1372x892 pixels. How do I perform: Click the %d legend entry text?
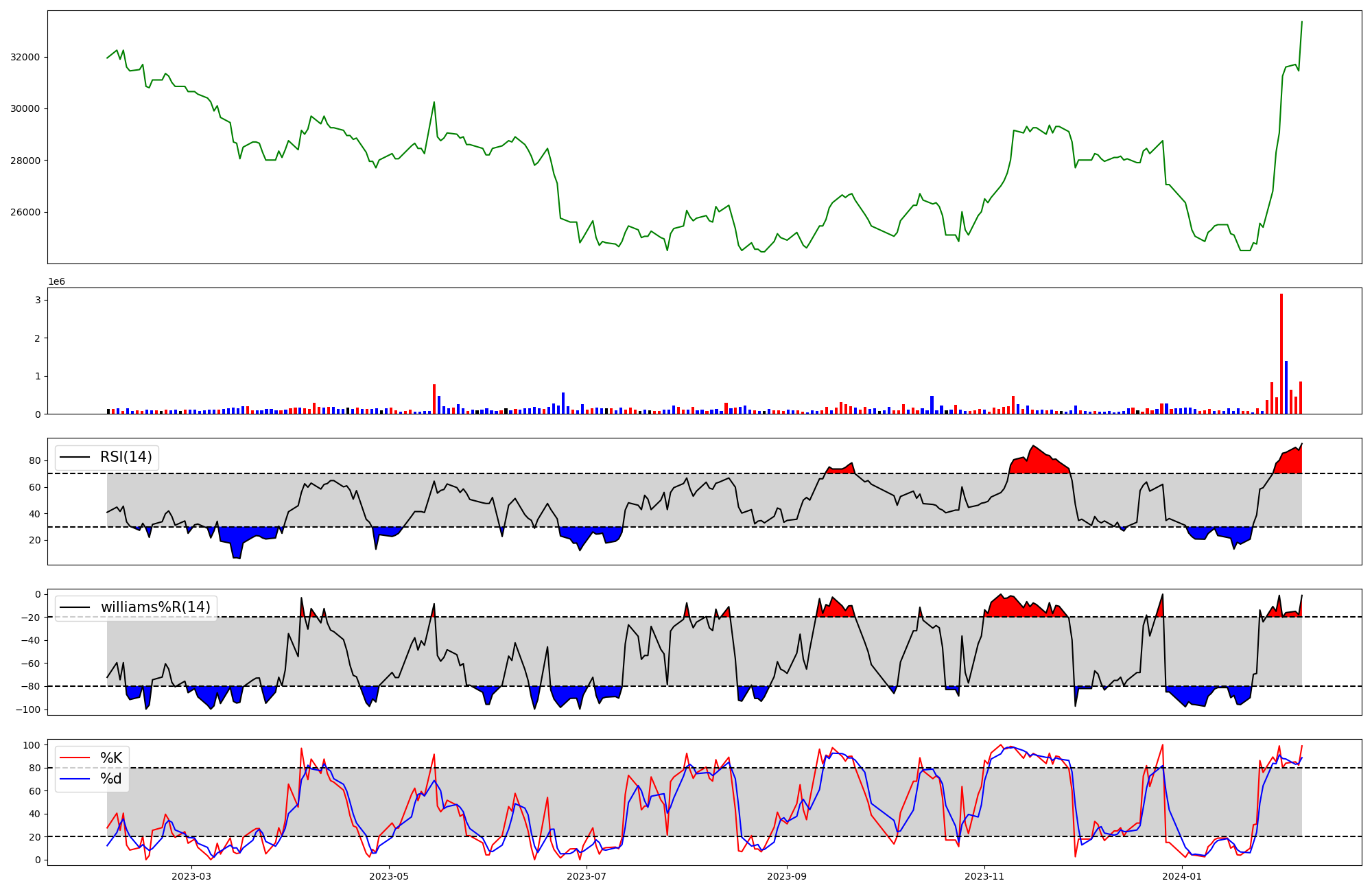(x=111, y=779)
